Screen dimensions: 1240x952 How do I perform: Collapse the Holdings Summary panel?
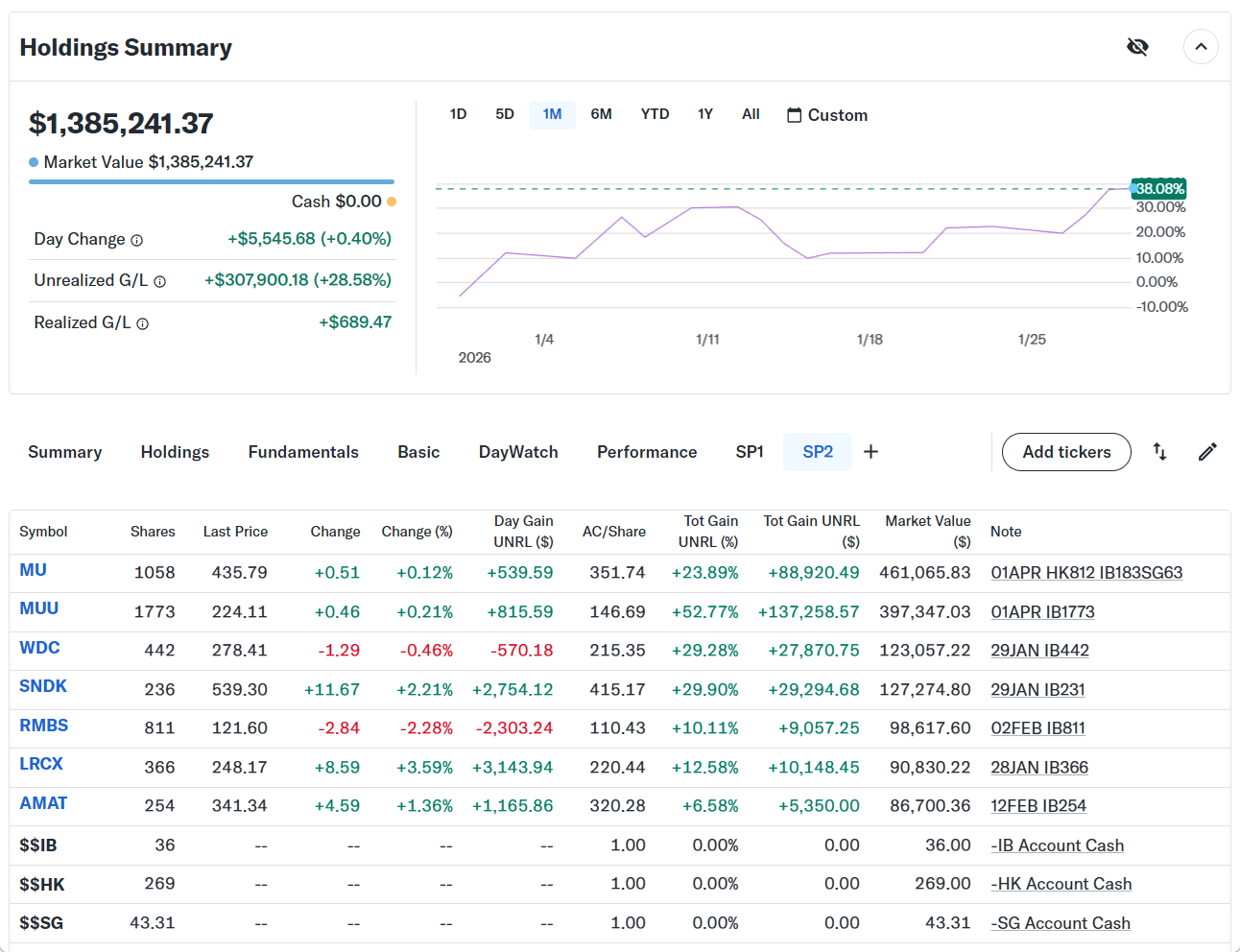[1201, 47]
